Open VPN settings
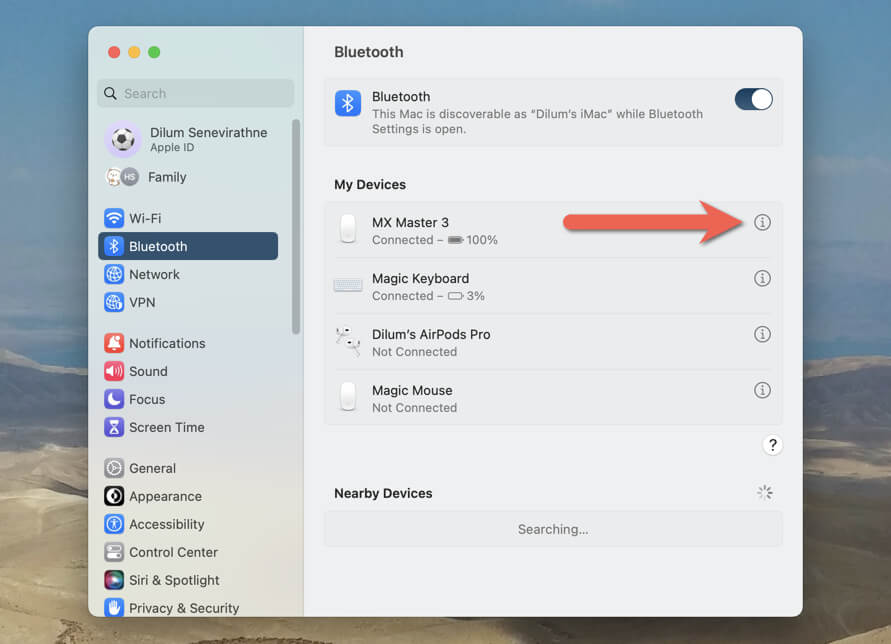 coord(188,302)
